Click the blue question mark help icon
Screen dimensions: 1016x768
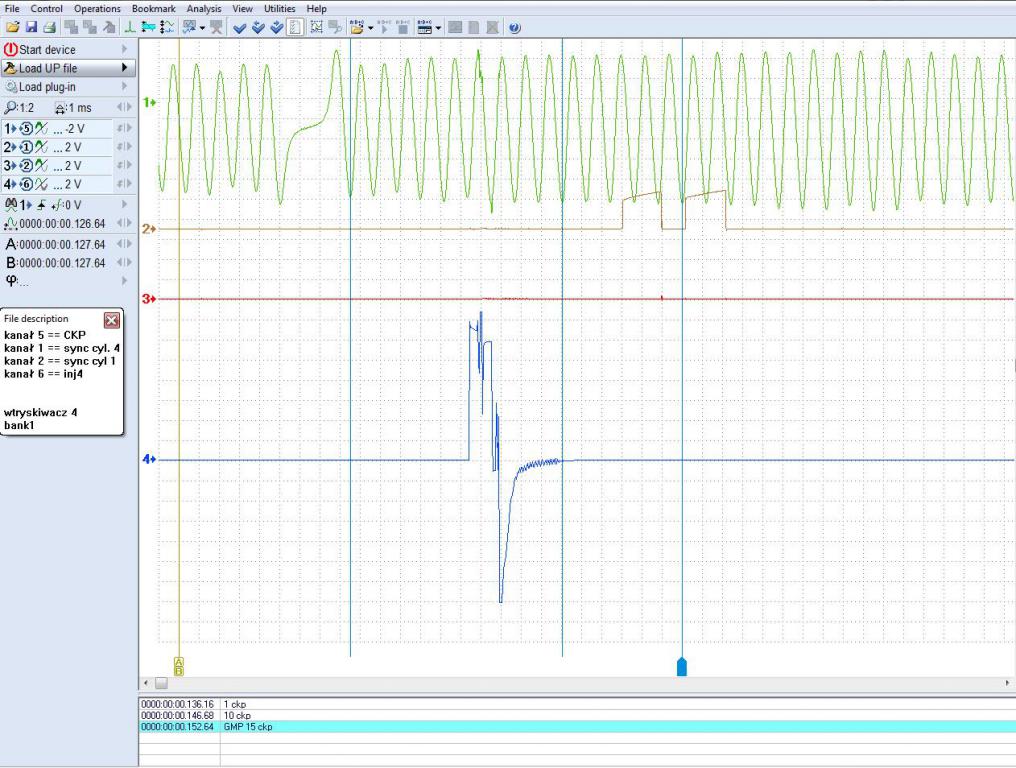[514, 27]
